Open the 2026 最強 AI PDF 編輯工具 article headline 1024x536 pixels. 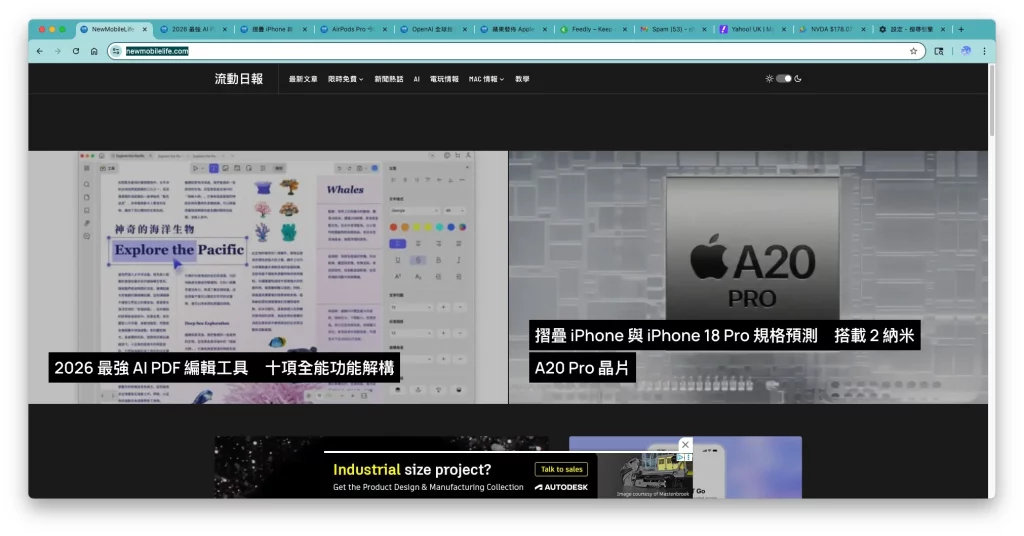pos(224,368)
